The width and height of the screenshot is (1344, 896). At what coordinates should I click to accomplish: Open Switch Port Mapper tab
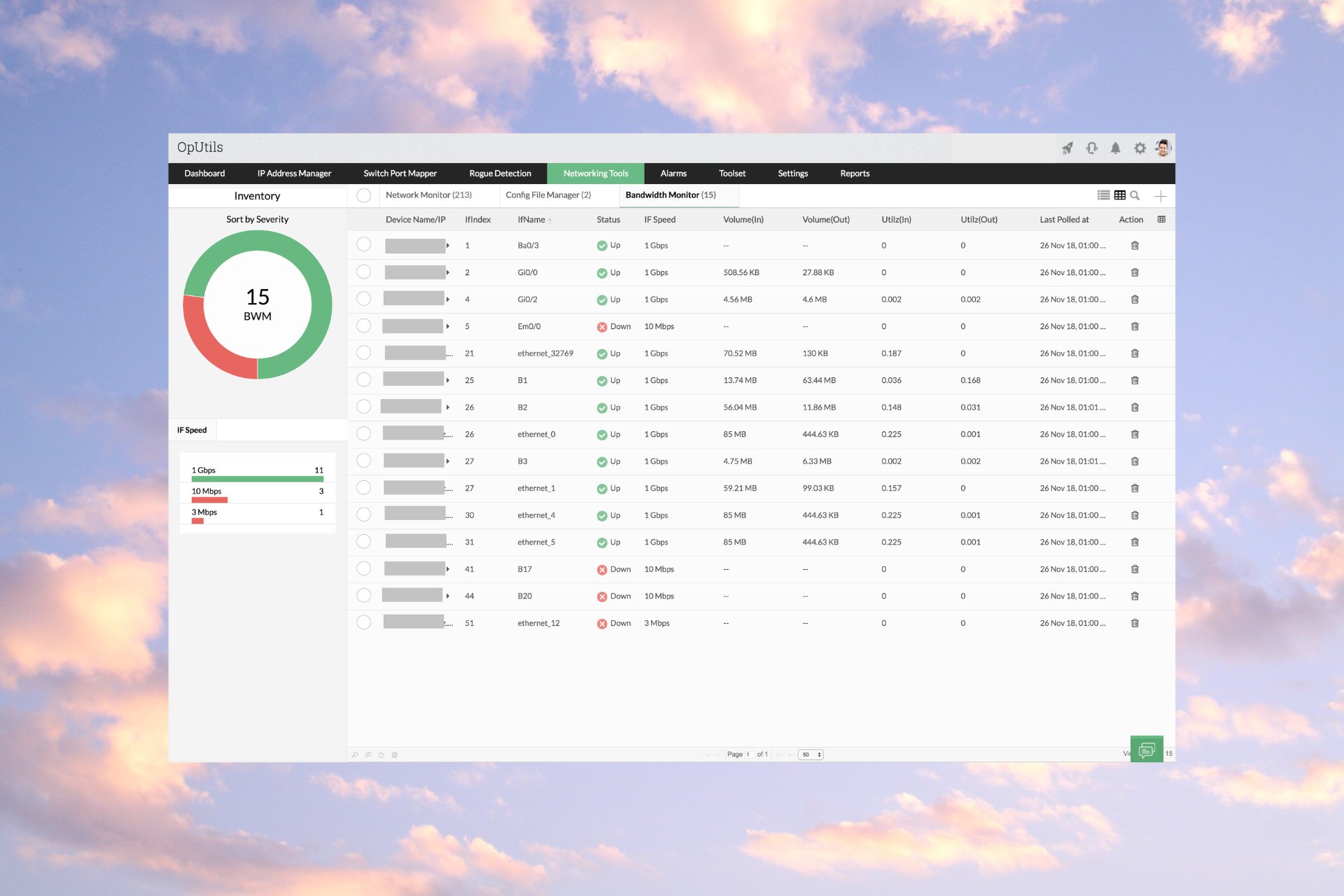[x=400, y=174]
